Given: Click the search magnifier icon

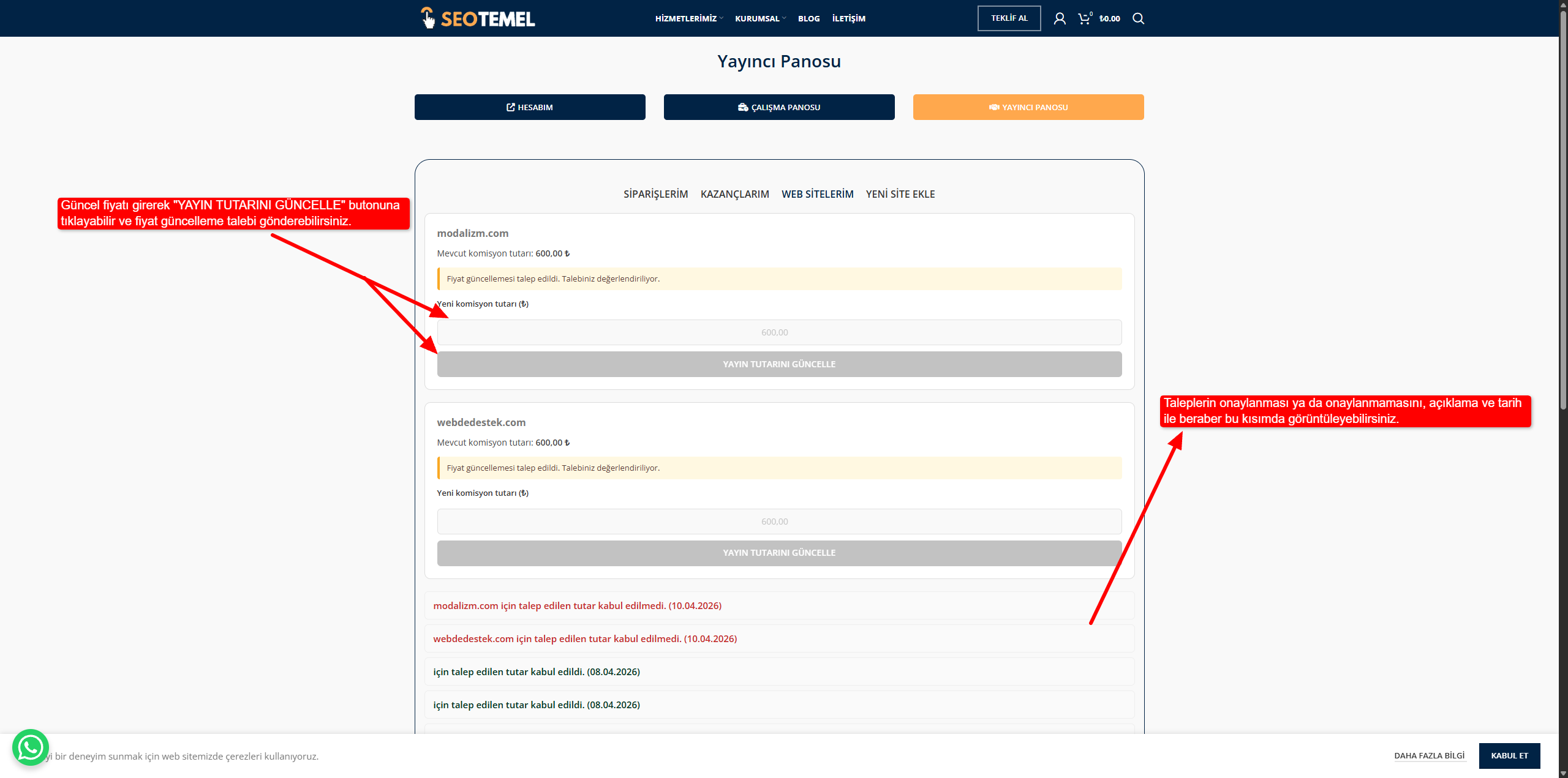Looking at the screenshot, I should point(1138,18).
